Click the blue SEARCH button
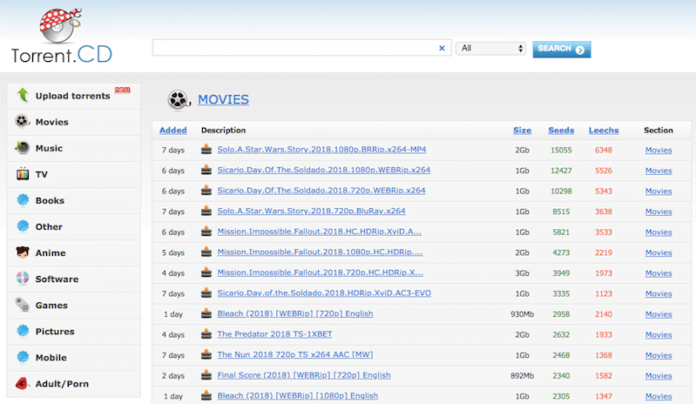Image resolution: width=696 pixels, height=404 pixels. tap(562, 49)
